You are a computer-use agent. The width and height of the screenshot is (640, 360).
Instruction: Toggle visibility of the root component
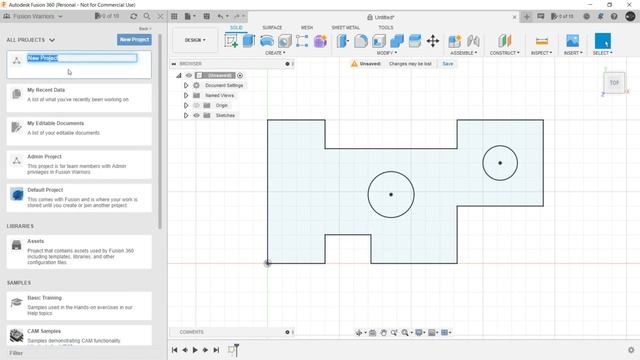click(x=189, y=76)
